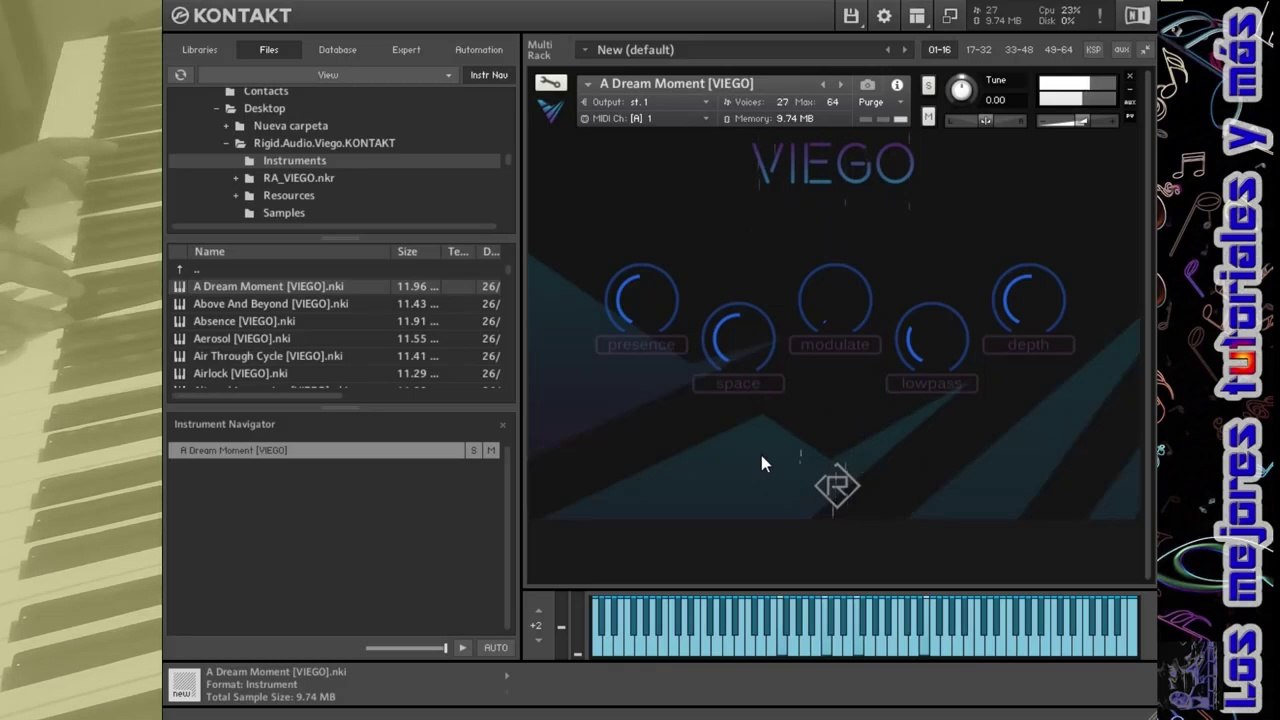
Task: Play the sample preview button
Action: 462,648
